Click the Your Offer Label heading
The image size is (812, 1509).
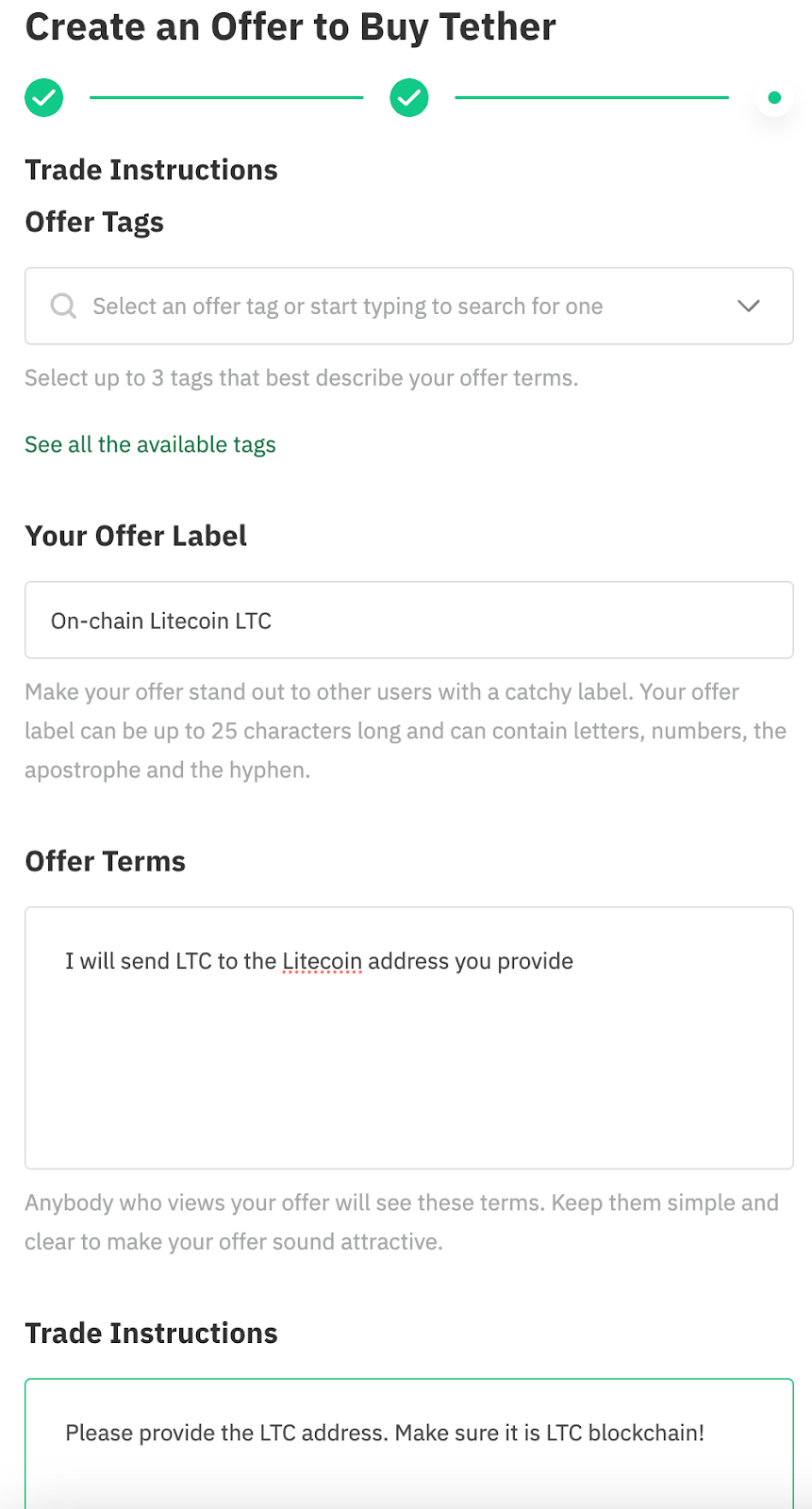(x=136, y=536)
